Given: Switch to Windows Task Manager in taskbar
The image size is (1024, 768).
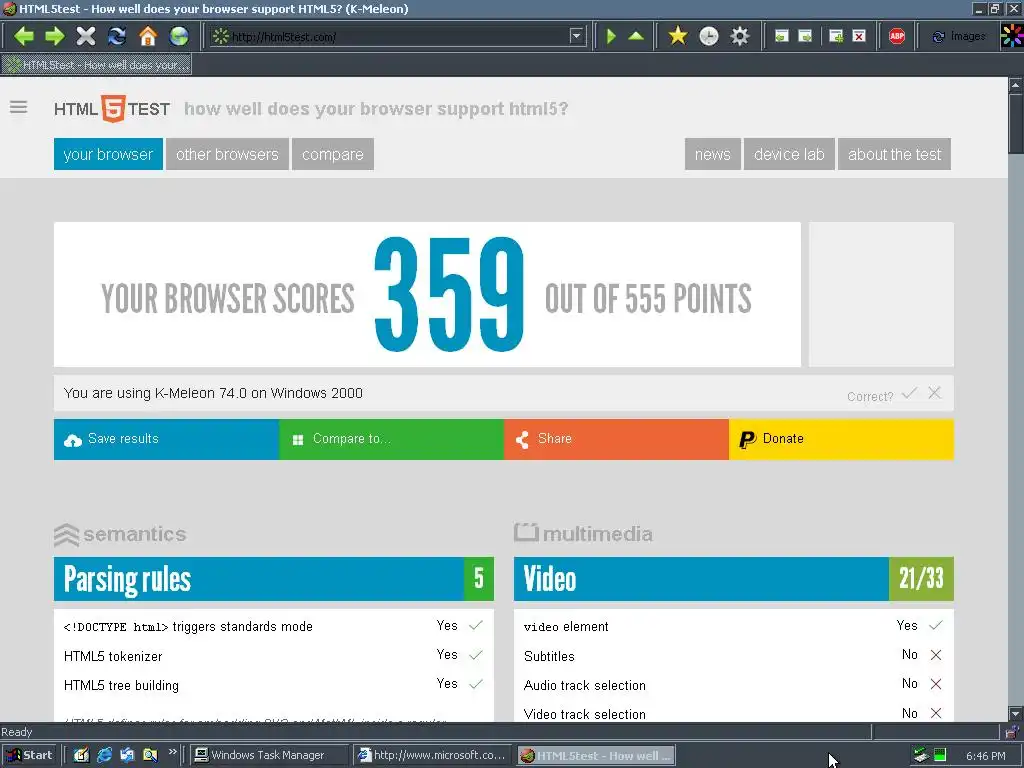Looking at the screenshot, I should 268,755.
